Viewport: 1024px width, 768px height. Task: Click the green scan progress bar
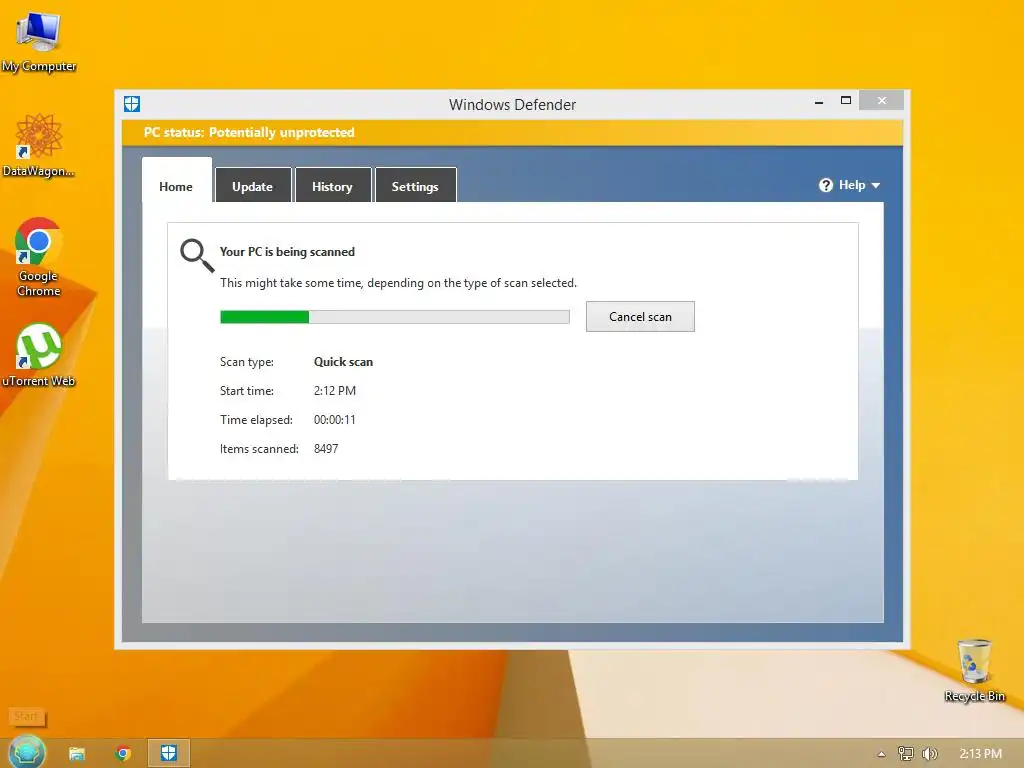(x=394, y=317)
